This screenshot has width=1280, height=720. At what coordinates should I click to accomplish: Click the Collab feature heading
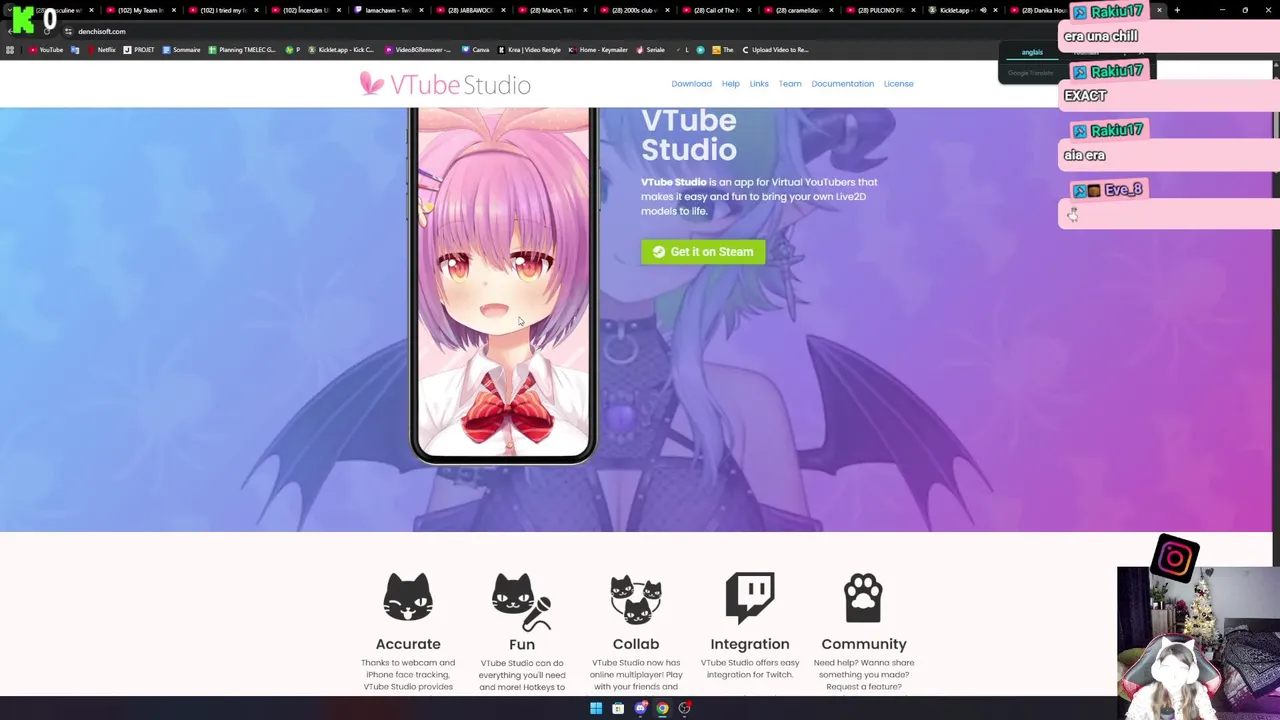point(636,644)
